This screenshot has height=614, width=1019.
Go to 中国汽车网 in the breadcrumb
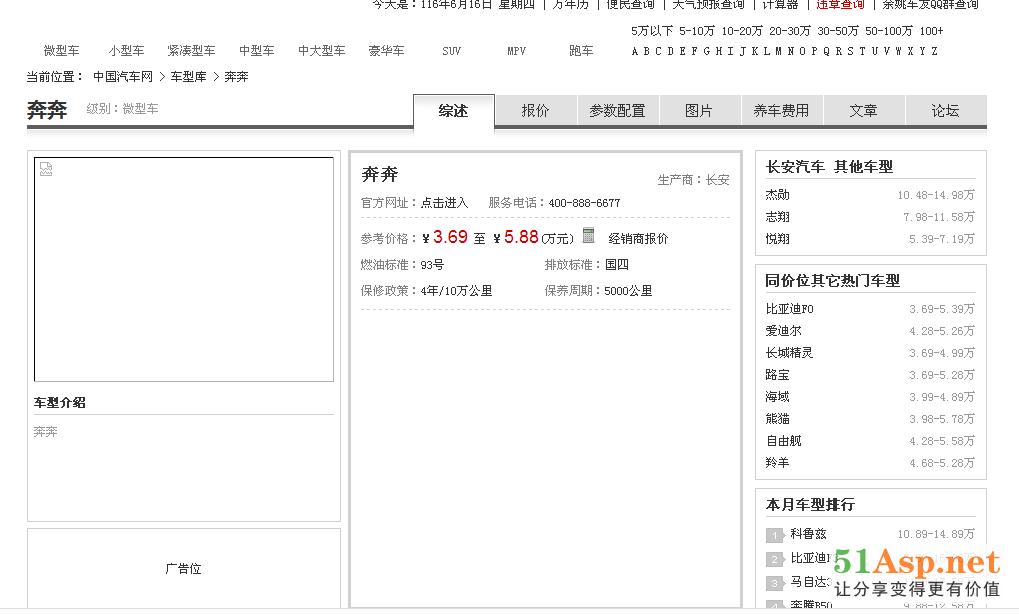click(123, 77)
